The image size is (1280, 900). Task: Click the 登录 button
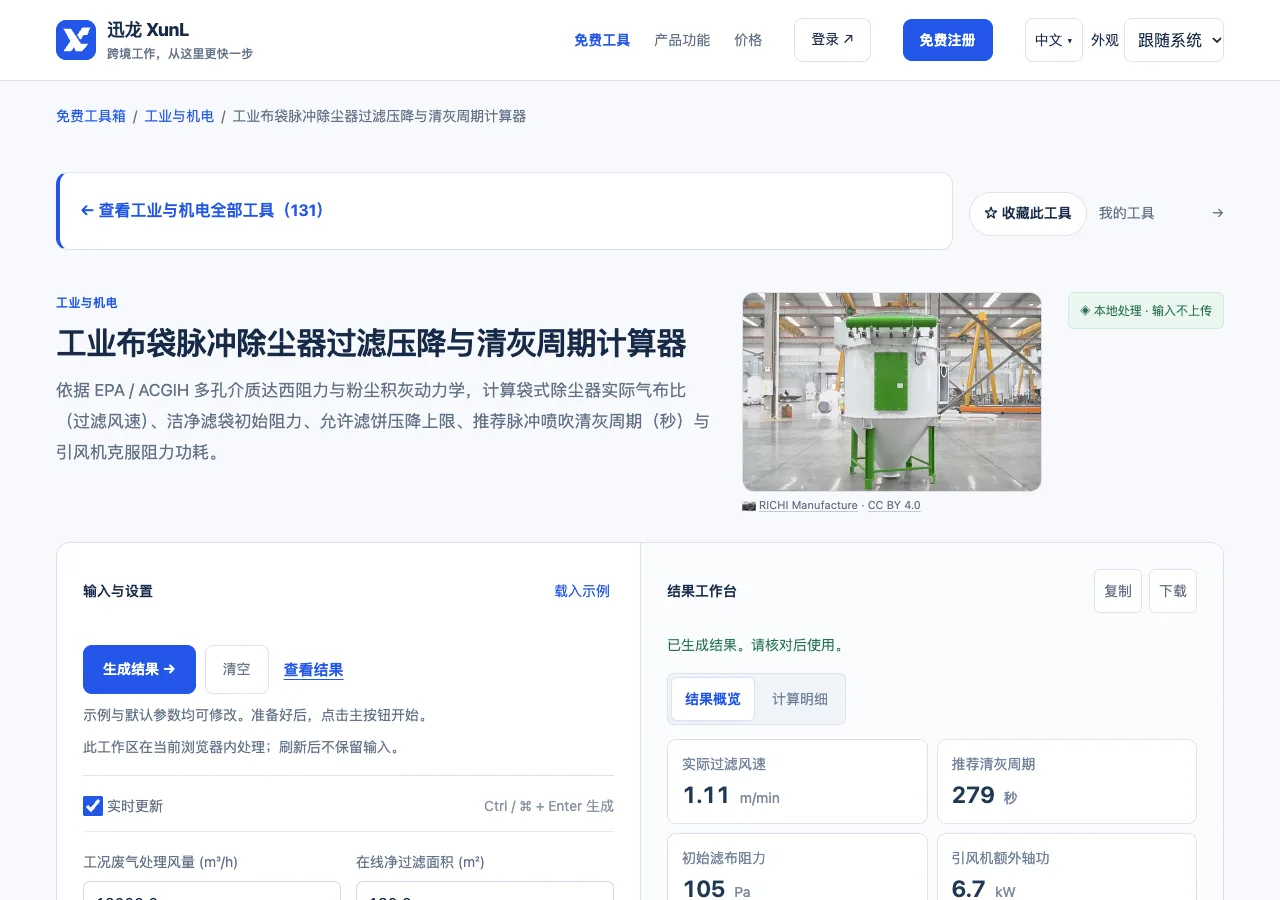coord(832,40)
